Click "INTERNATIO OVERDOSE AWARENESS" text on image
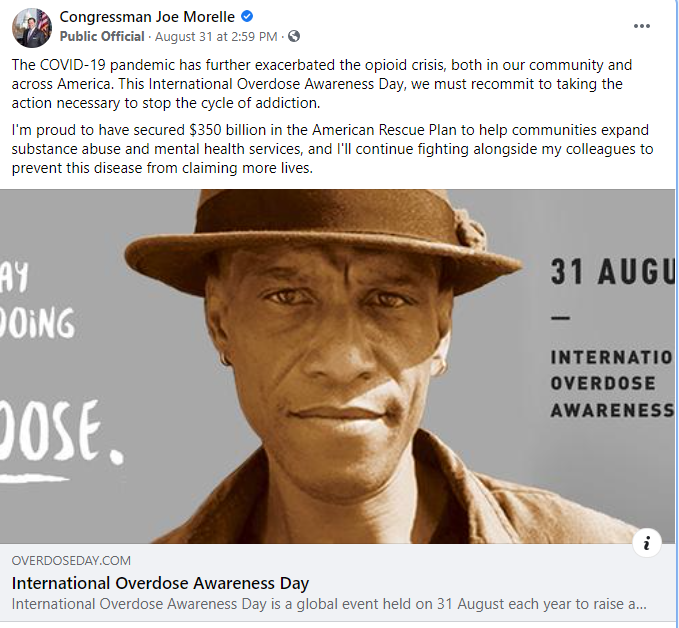This screenshot has height=628, width=679. click(611, 383)
